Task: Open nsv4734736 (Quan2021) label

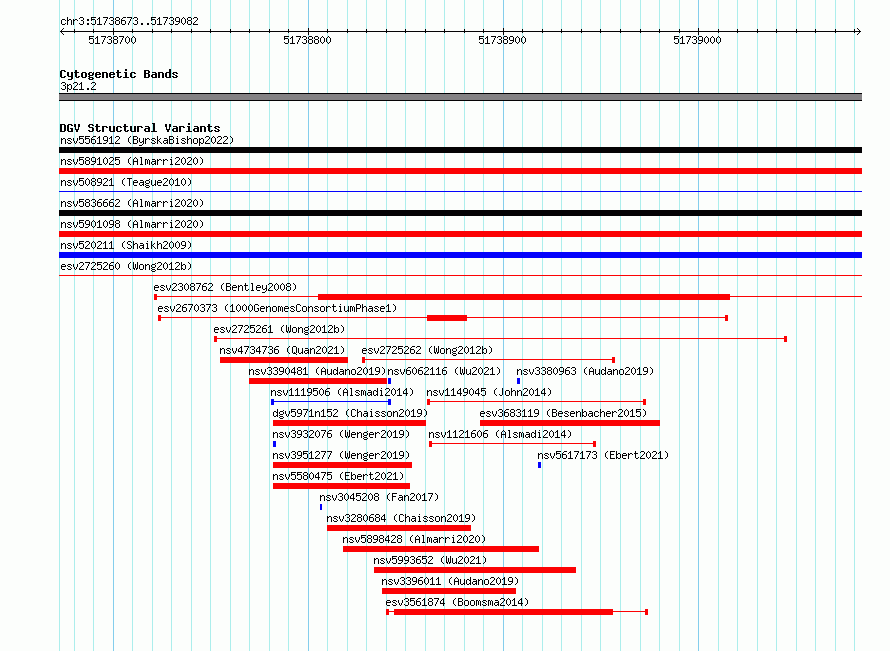Action: click(x=282, y=350)
